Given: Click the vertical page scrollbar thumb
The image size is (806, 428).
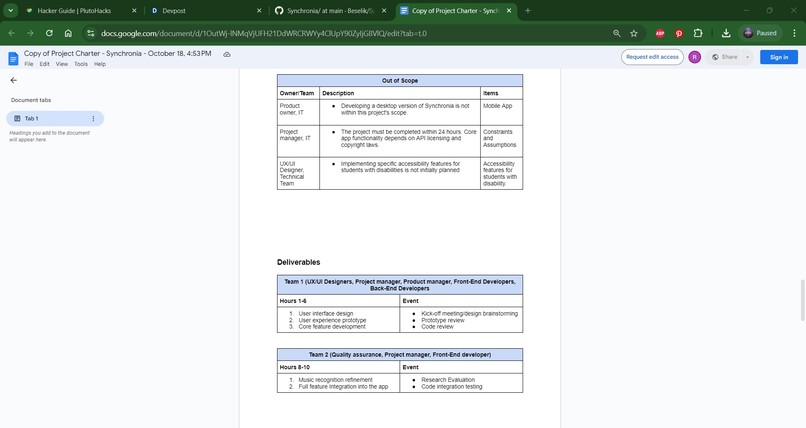Looking at the screenshot, I should point(802,301).
